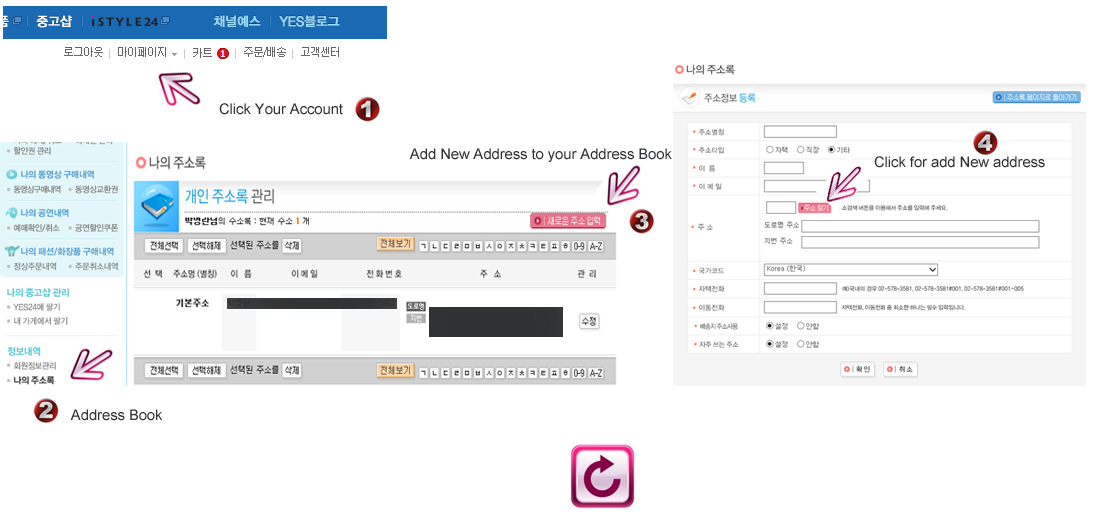The width and height of the screenshot is (1100, 516).
Task: Select the 직장 address type radio button
Action: [x=800, y=149]
